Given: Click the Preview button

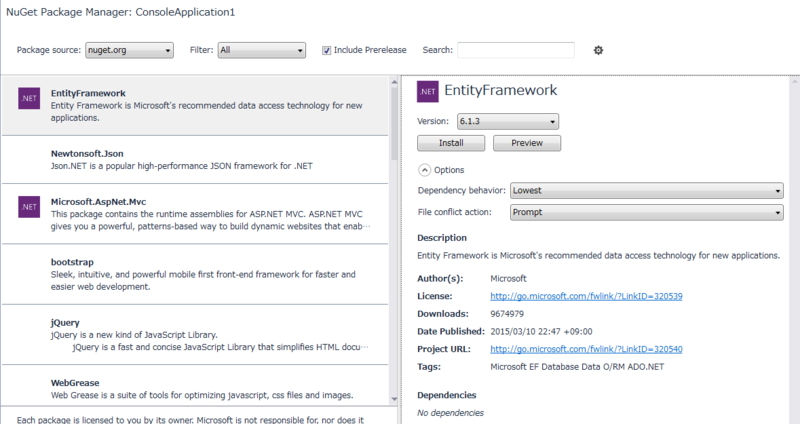Looking at the screenshot, I should [x=527, y=143].
